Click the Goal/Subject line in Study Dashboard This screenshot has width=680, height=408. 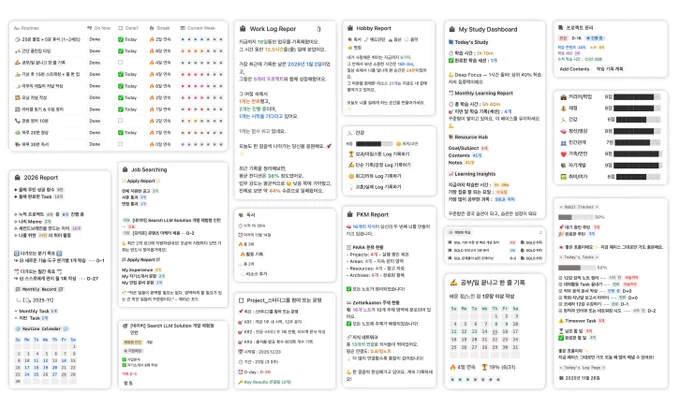point(468,148)
